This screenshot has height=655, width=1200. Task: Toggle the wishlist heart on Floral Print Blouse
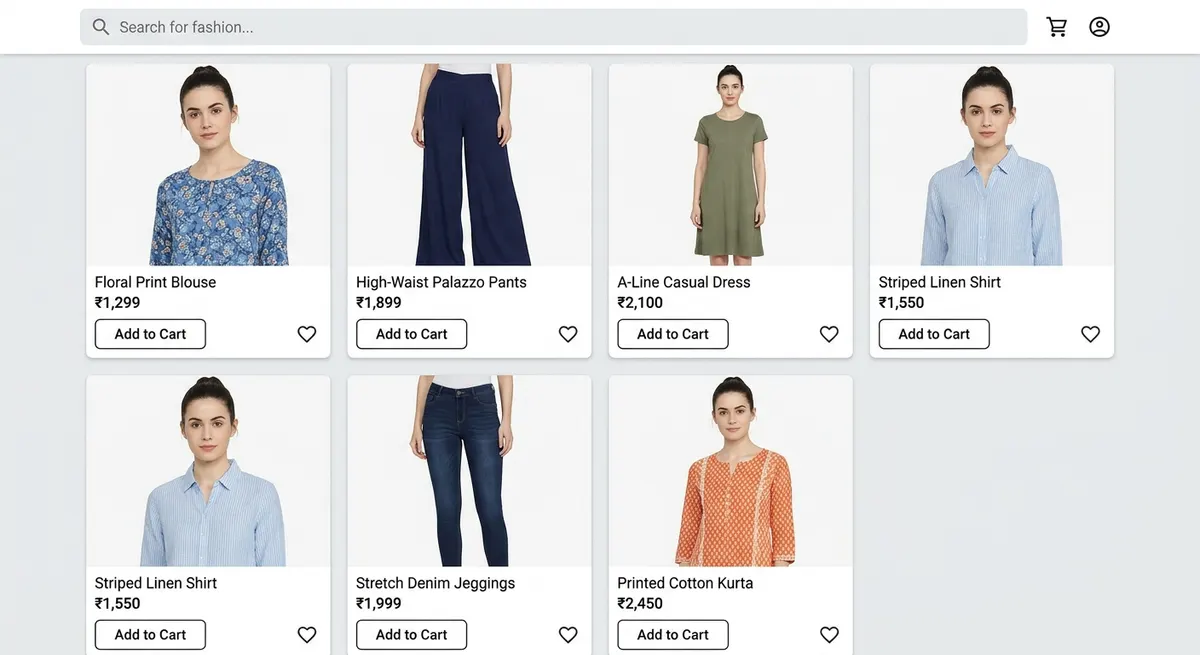point(306,333)
